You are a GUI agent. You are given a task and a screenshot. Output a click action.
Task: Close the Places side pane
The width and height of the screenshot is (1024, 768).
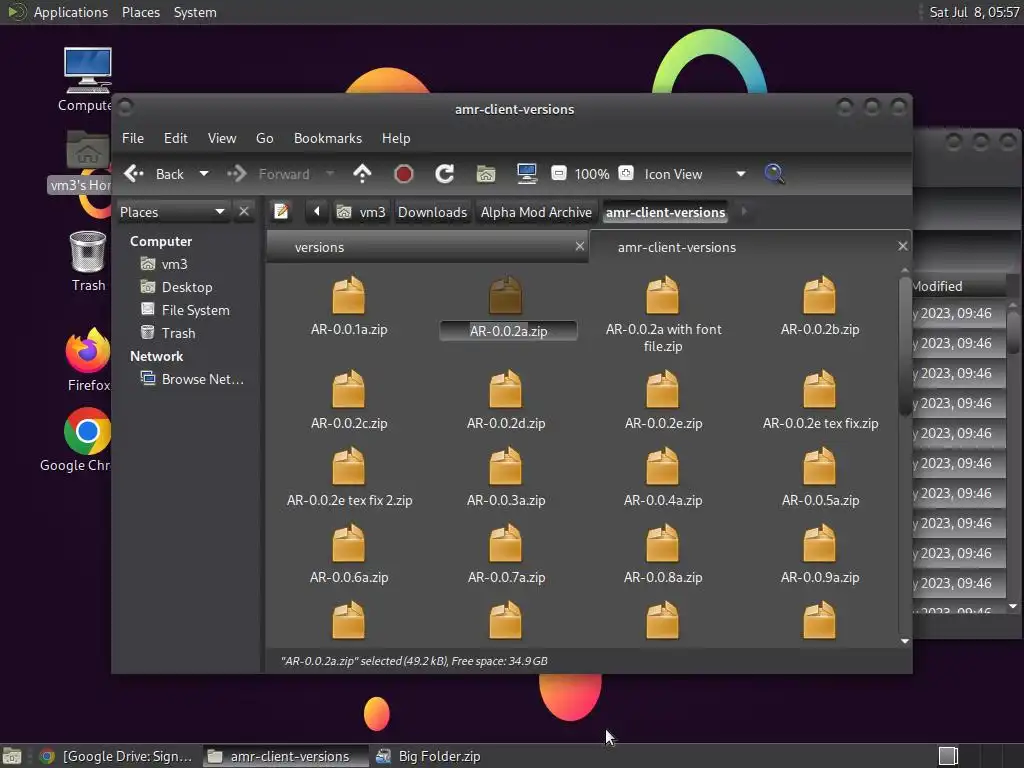244,212
